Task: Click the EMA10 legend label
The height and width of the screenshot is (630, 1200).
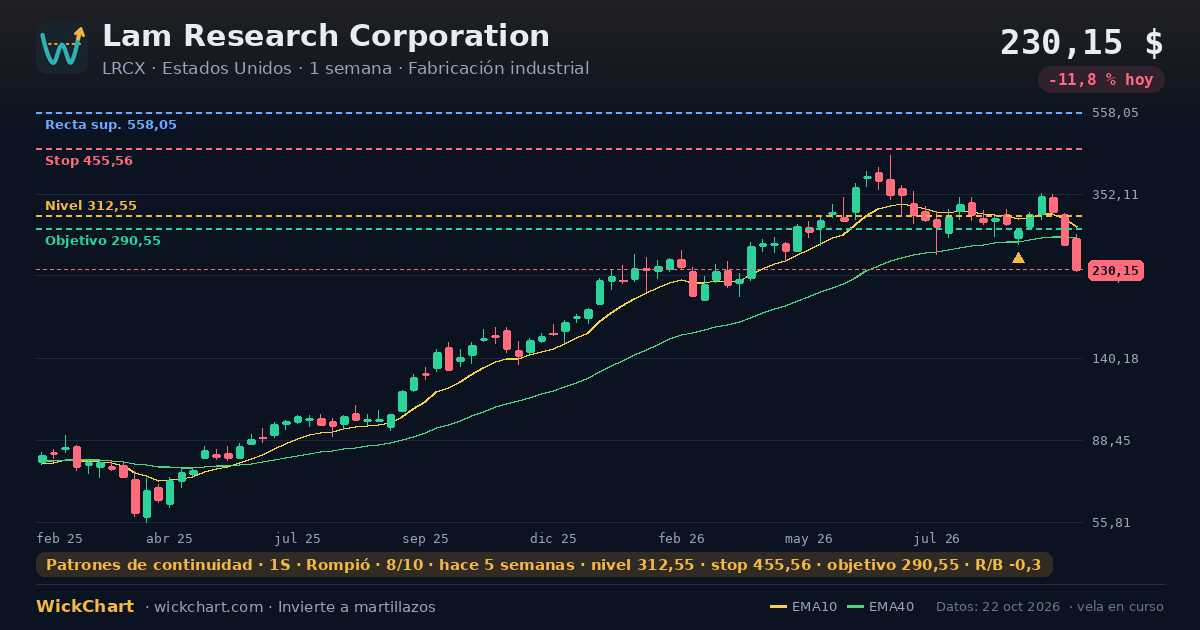Action: tap(814, 607)
